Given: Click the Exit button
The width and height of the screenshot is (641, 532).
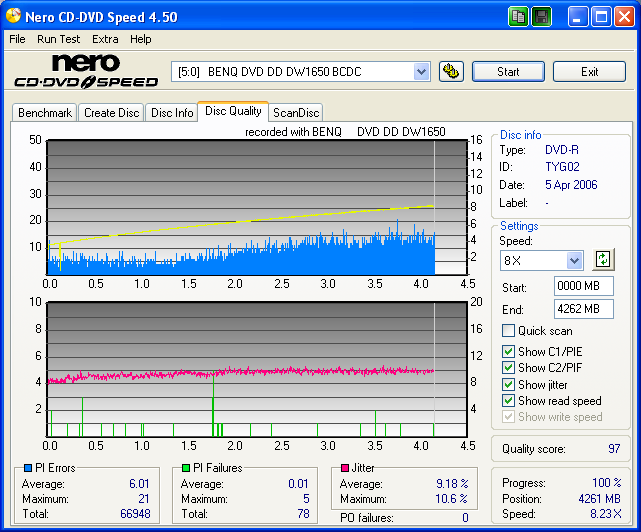Looking at the screenshot, I should [589, 72].
